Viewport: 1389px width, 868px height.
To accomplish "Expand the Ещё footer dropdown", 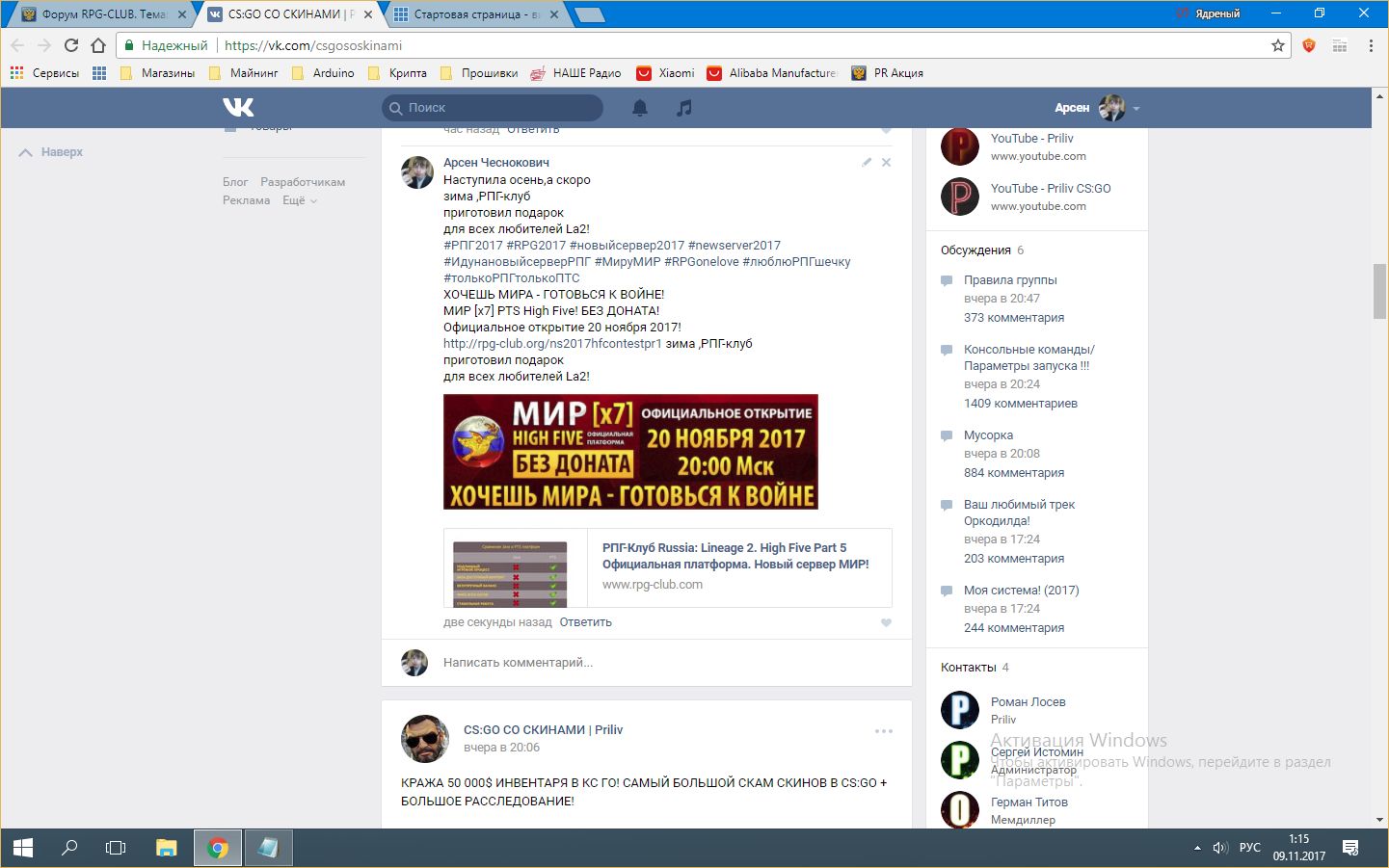I will point(300,200).
